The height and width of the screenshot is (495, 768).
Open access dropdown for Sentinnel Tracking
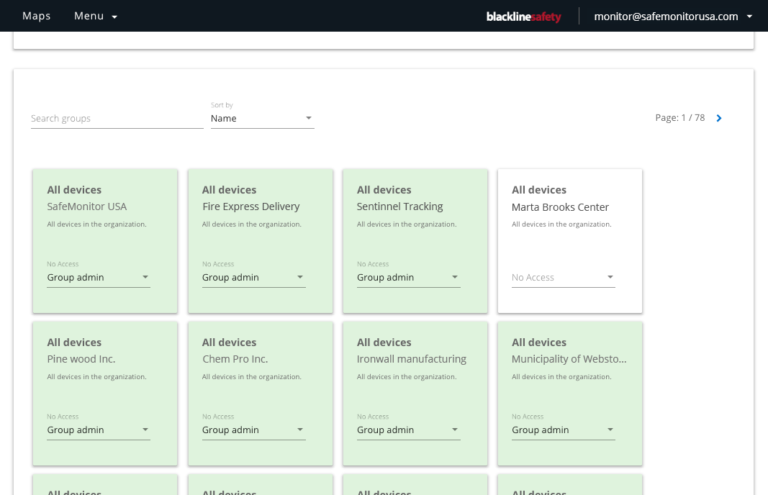(x=408, y=278)
